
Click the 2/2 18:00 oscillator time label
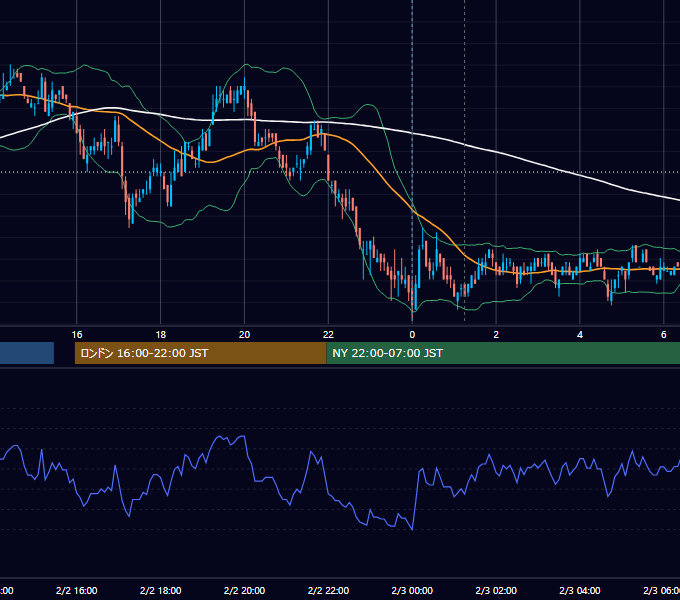(160, 590)
